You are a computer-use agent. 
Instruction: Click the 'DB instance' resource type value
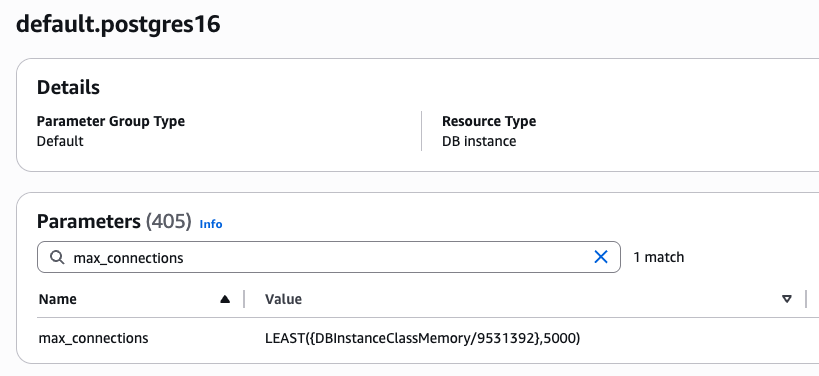click(479, 142)
